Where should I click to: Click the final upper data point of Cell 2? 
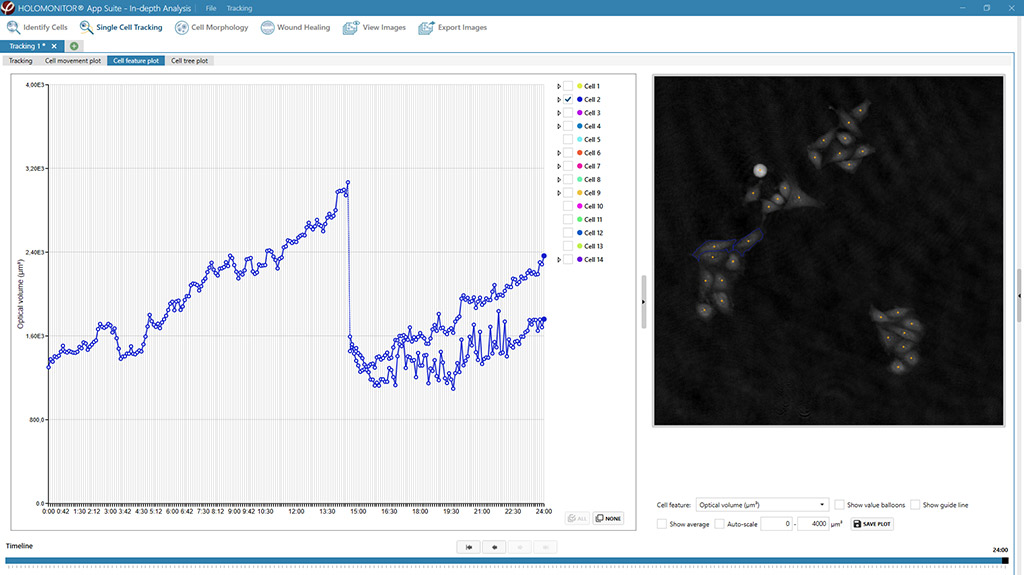pos(544,256)
